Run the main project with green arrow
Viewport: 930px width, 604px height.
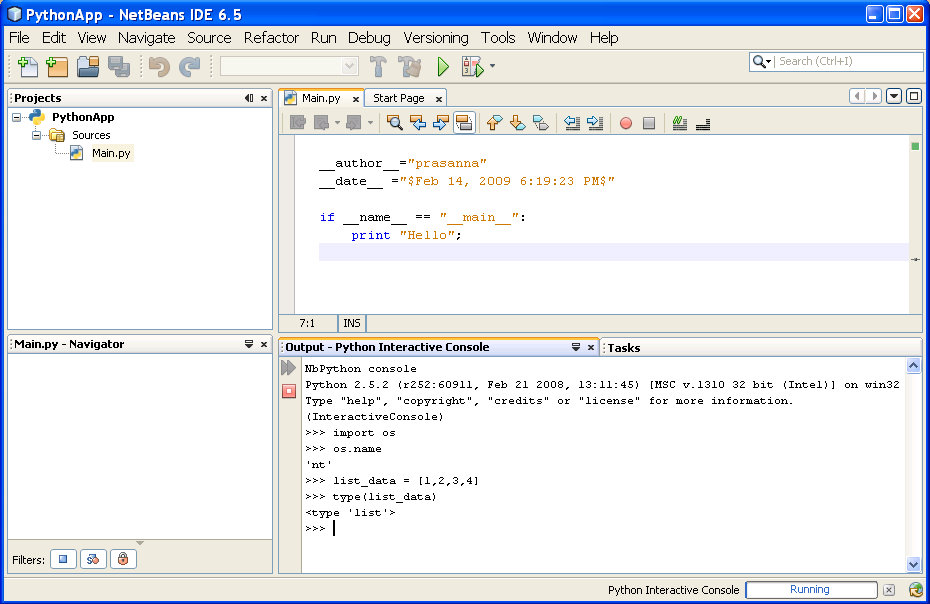tap(443, 66)
